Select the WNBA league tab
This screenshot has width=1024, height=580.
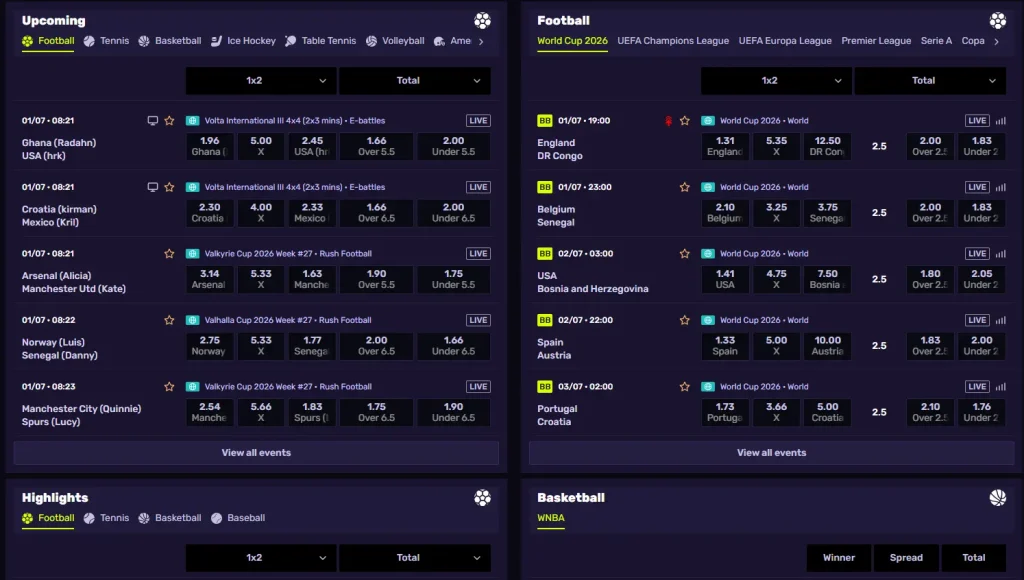click(551, 519)
